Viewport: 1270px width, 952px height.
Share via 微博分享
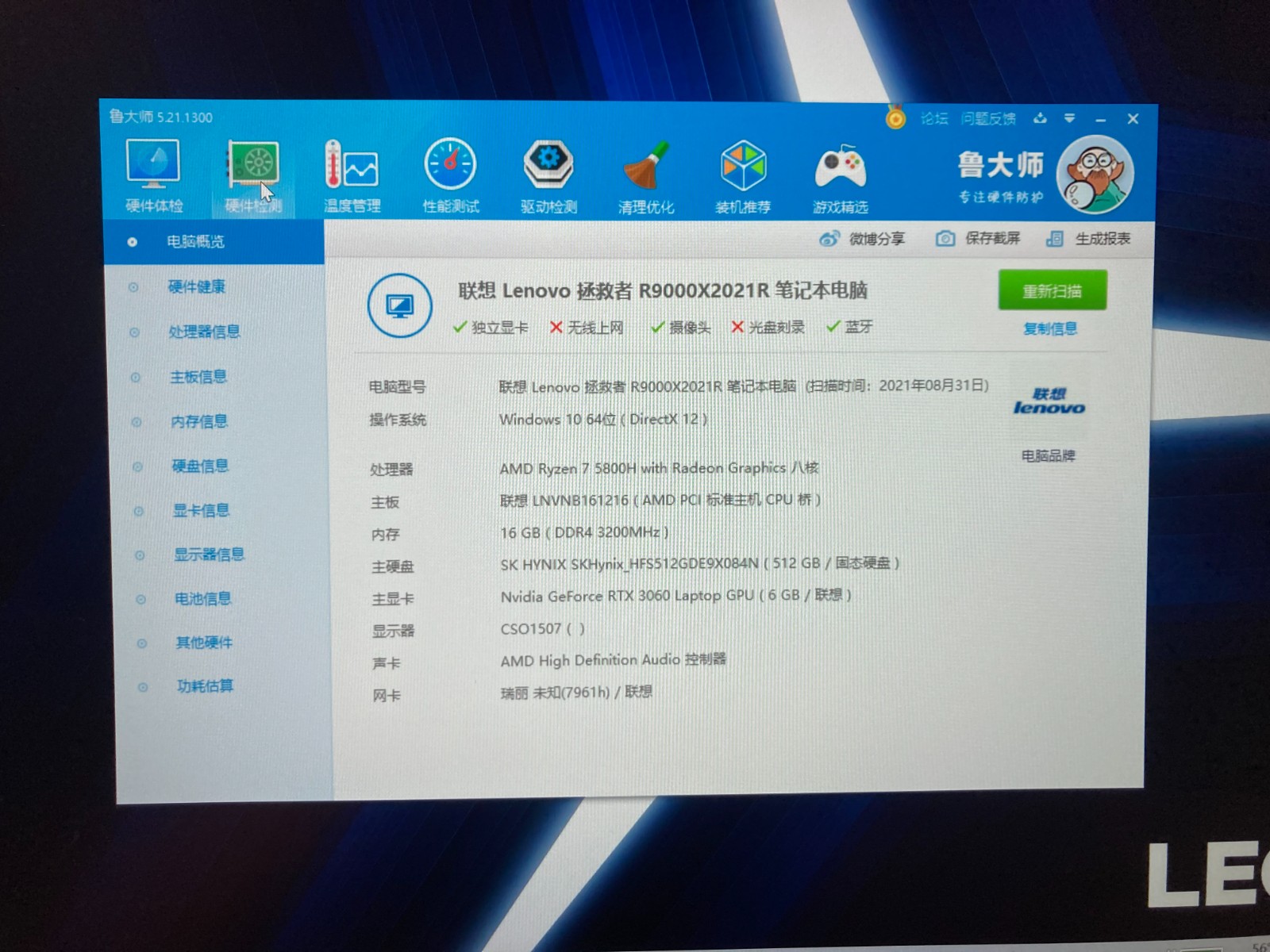point(862,239)
